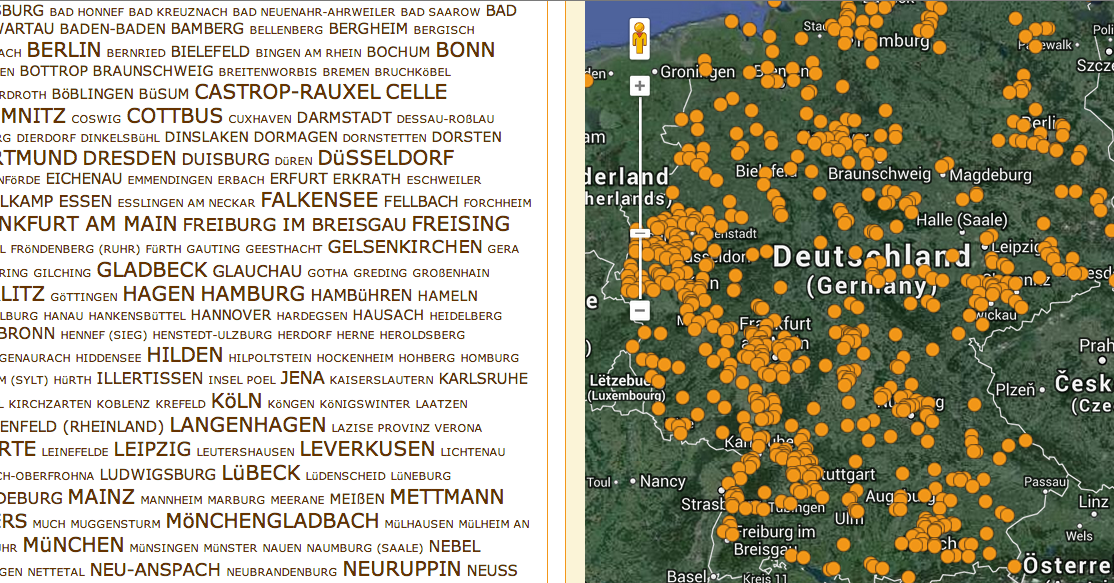Choose the MÜNCHEN tag

(73, 545)
